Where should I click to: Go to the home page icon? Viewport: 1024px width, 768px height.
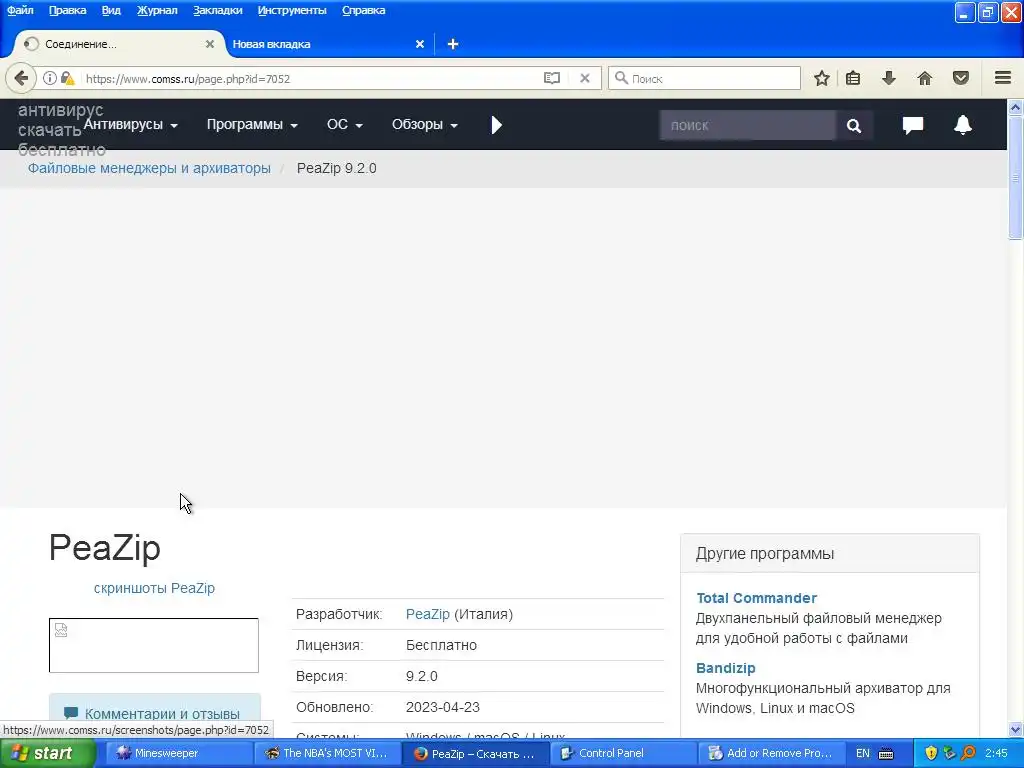[925, 78]
